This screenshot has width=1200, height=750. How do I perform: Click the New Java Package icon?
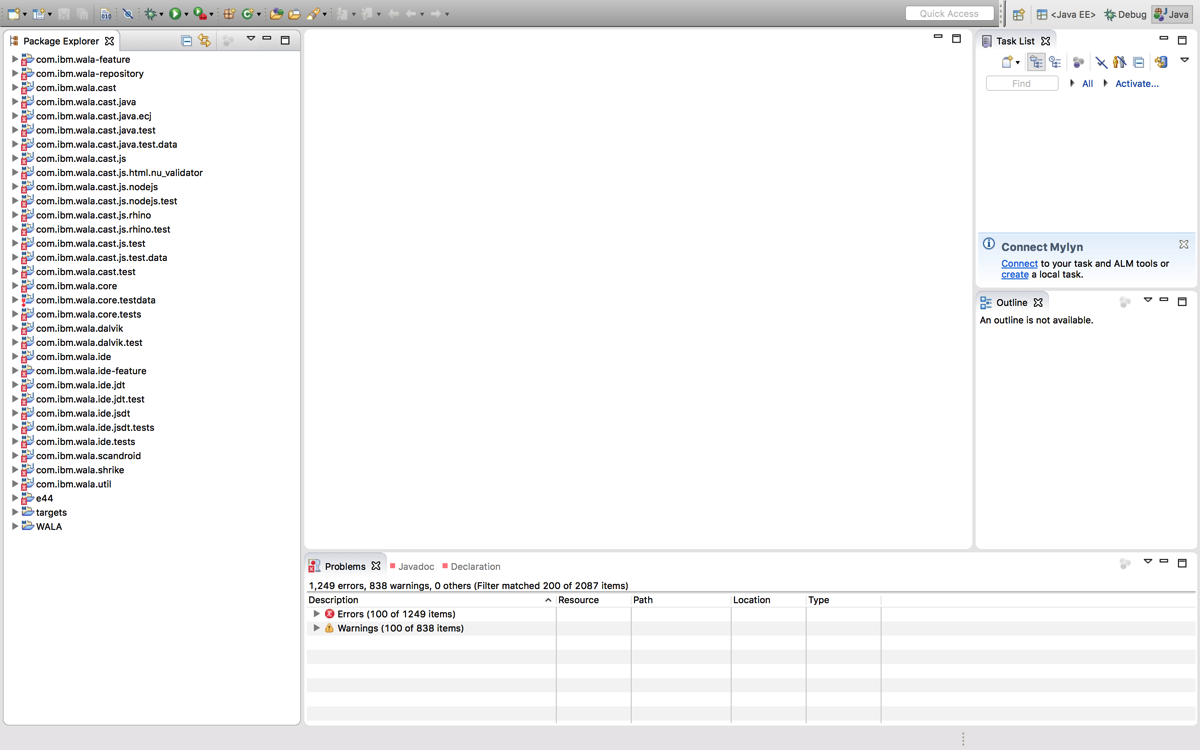tap(229, 14)
